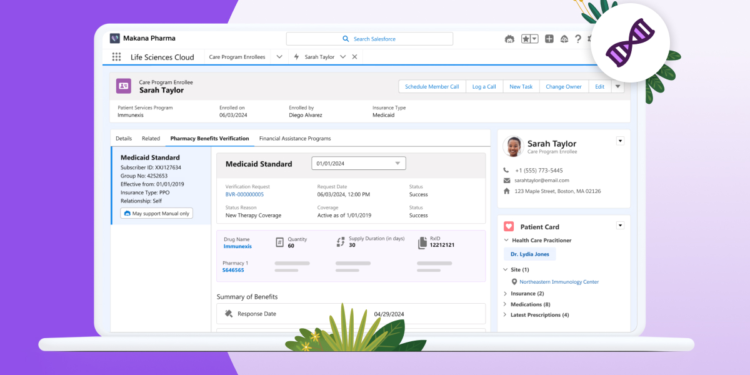750x375 pixels.
Task: Close the Sarah Taylor workspace tab
Action: click(354, 56)
